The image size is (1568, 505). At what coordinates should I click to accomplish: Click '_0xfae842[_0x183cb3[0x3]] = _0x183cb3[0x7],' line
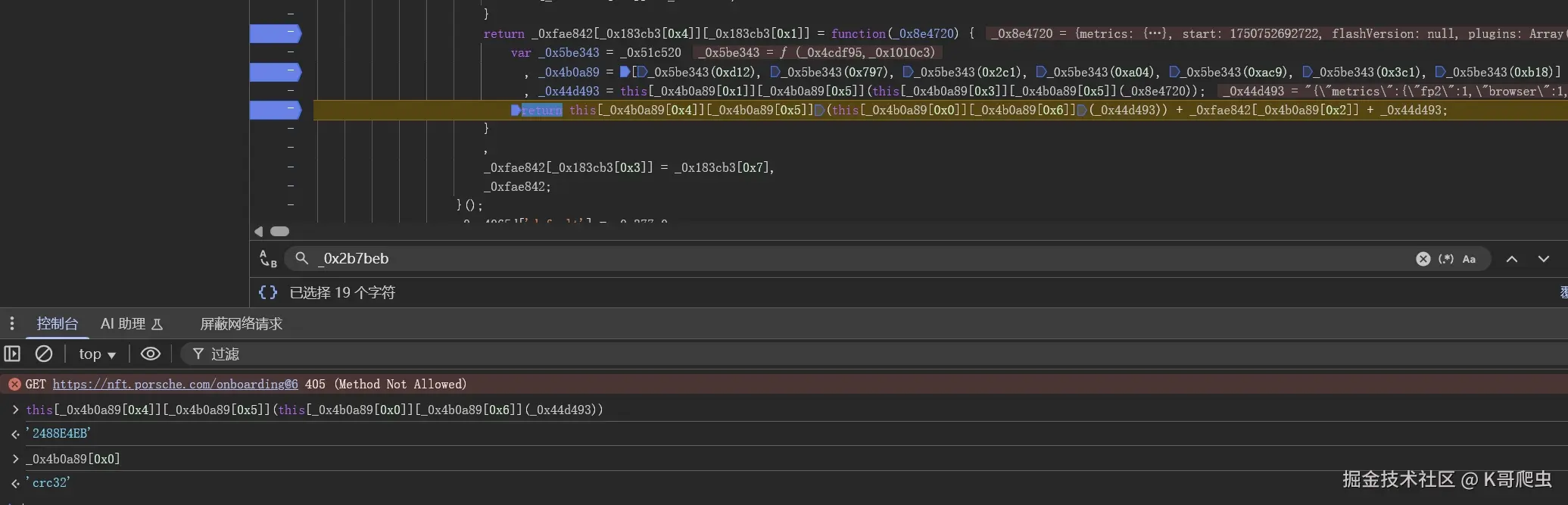point(629,167)
